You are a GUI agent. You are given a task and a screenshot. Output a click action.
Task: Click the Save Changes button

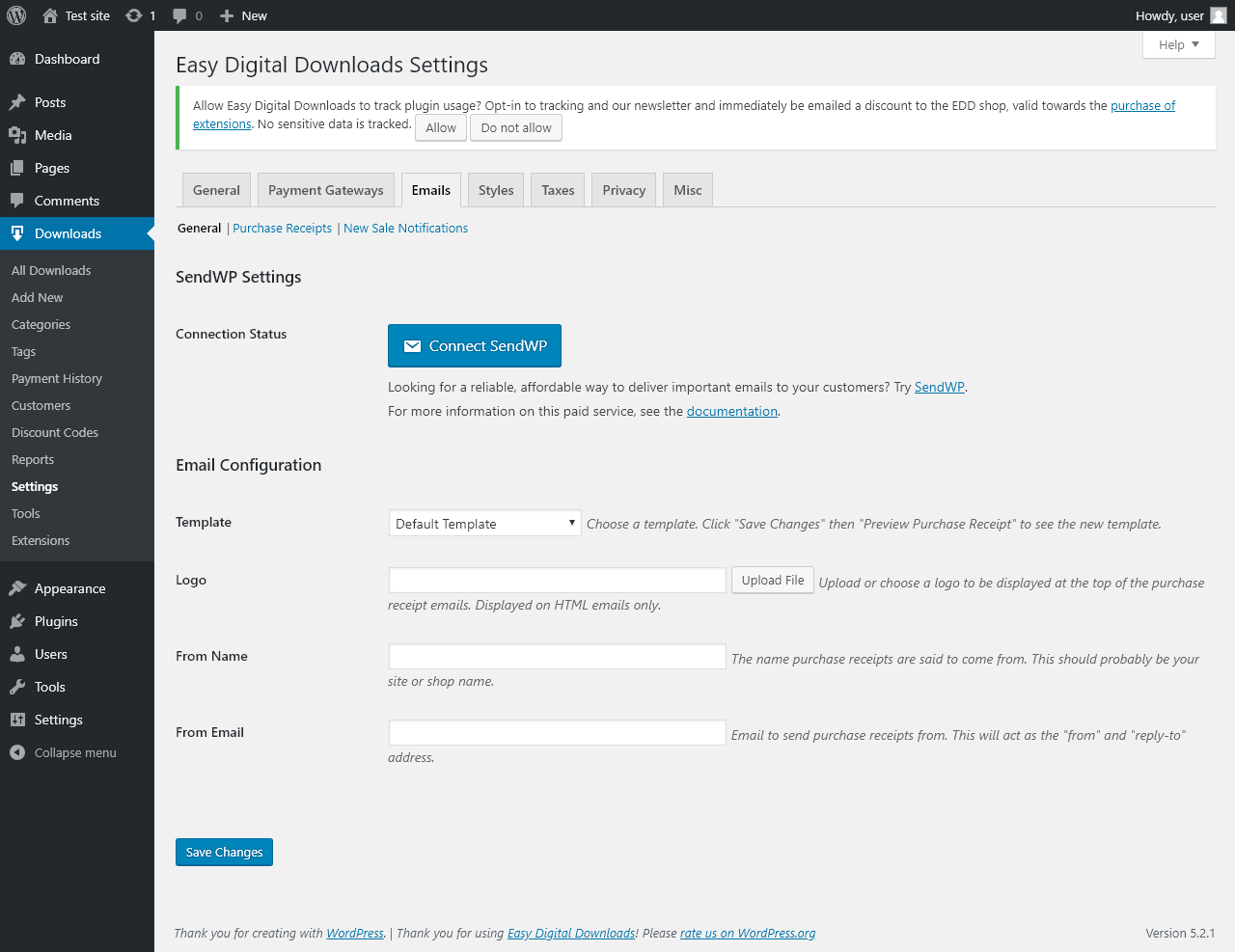224,852
